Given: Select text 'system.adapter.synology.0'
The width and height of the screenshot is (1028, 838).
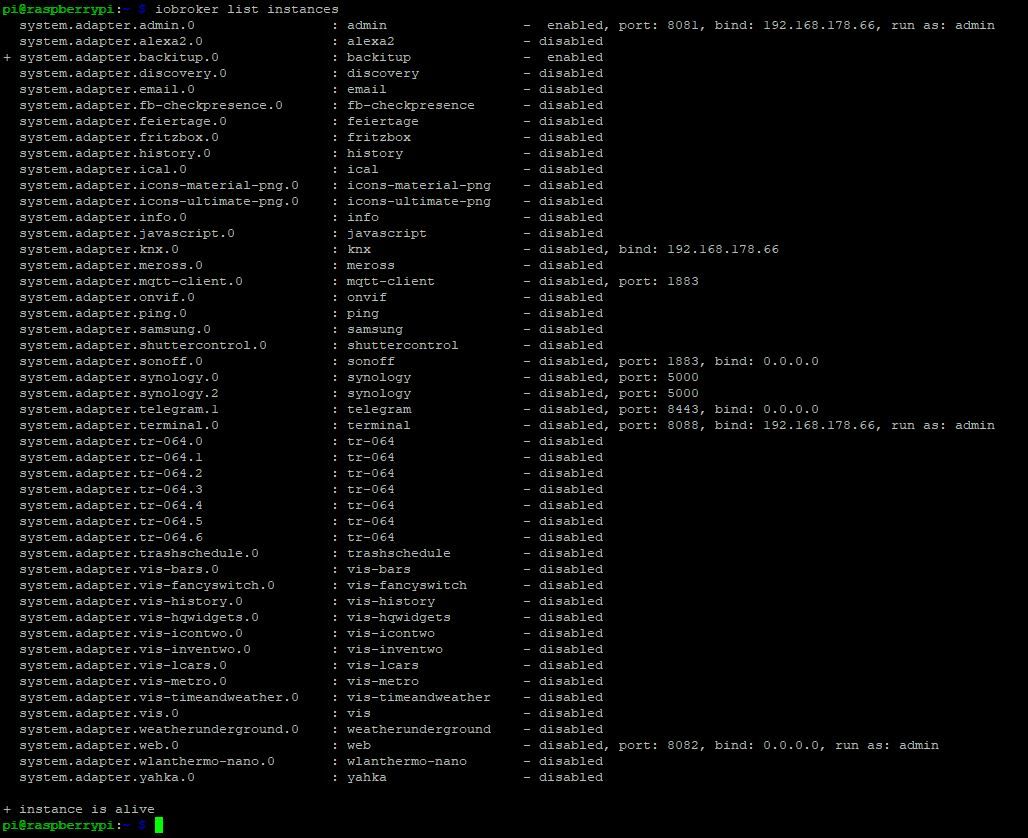Looking at the screenshot, I should (x=119, y=377).
